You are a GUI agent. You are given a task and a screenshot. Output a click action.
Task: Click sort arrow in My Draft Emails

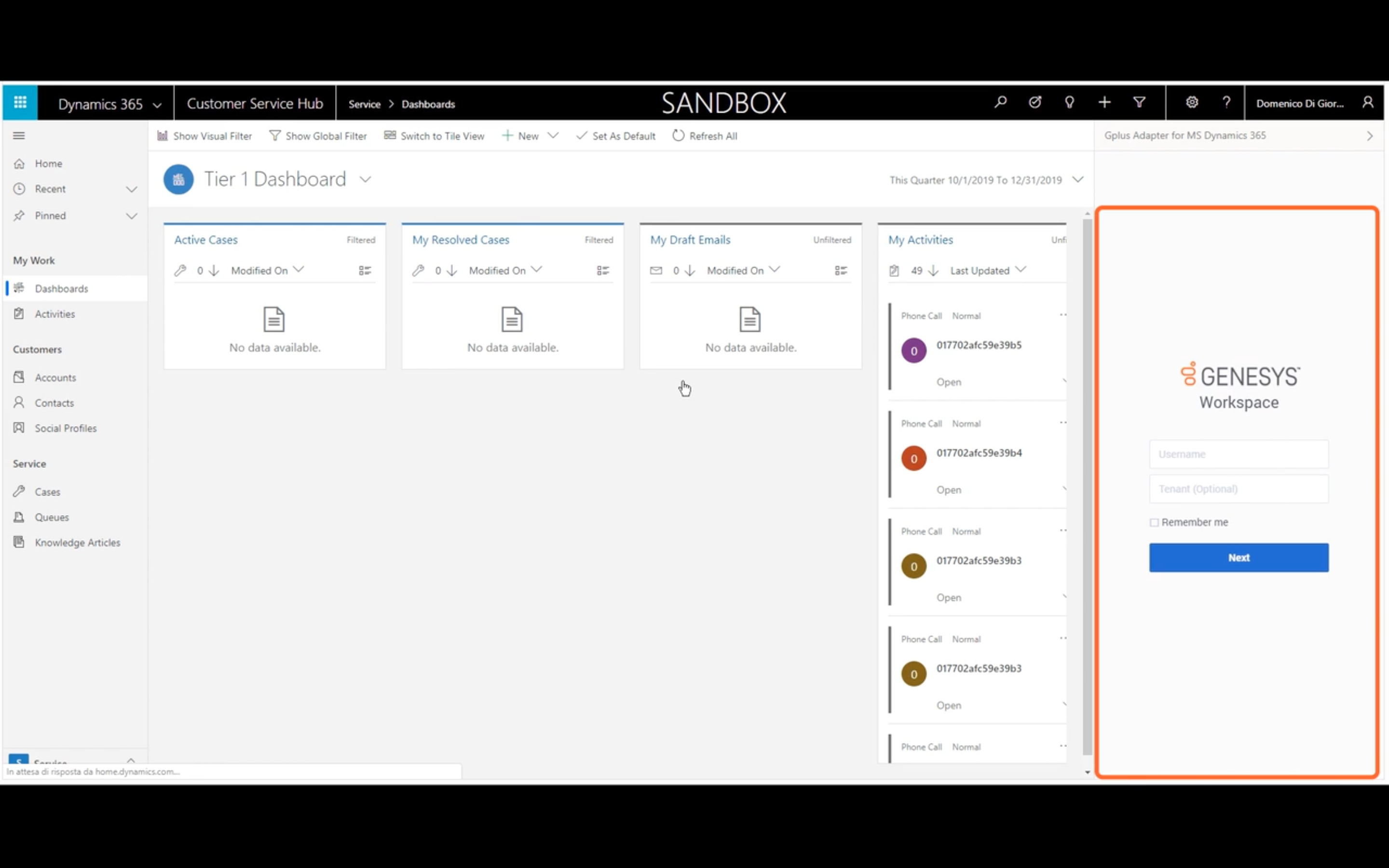click(x=690, y=271)
